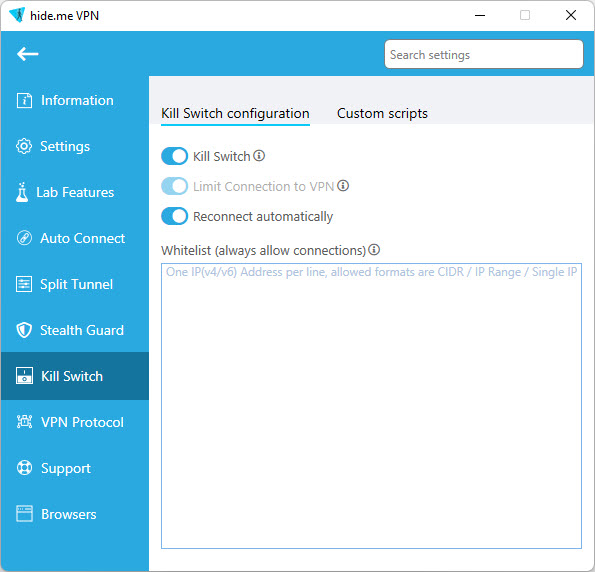The height and width of the screenshot is (572, 595).
Task: Open the Information menu label
Action: [x=77, y=101]
